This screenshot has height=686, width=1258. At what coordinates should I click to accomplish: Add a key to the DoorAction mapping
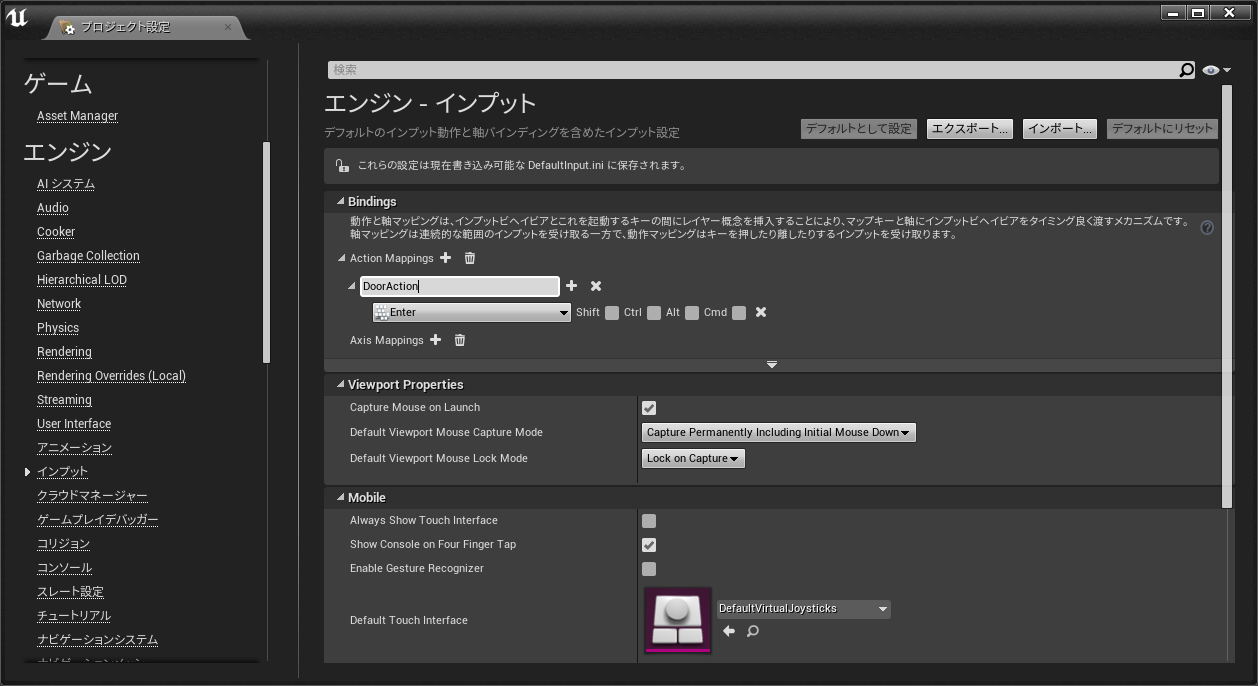[572, 286]
